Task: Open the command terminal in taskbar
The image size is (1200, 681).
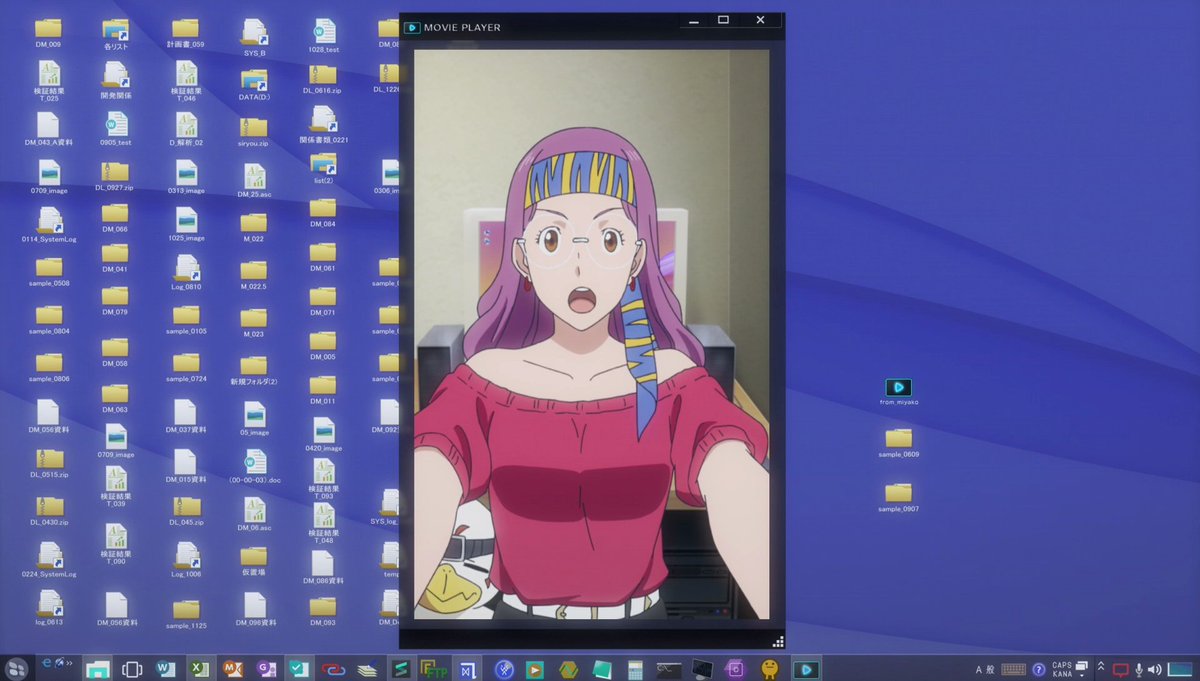Action: click(x=668, y=669)
